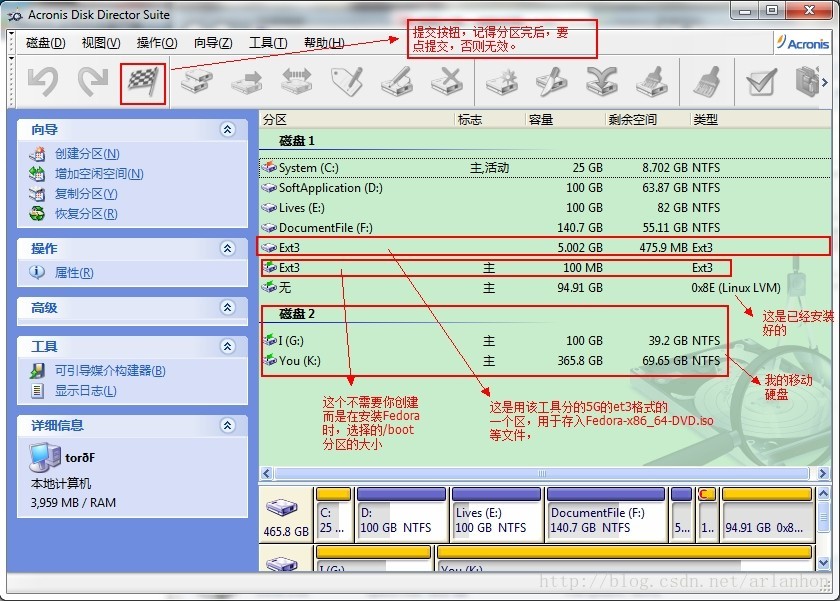The height and width of the screenshot is (601, 840).
Task: Select the 无 Linux LVM partition row
Action: click(545, 288)
